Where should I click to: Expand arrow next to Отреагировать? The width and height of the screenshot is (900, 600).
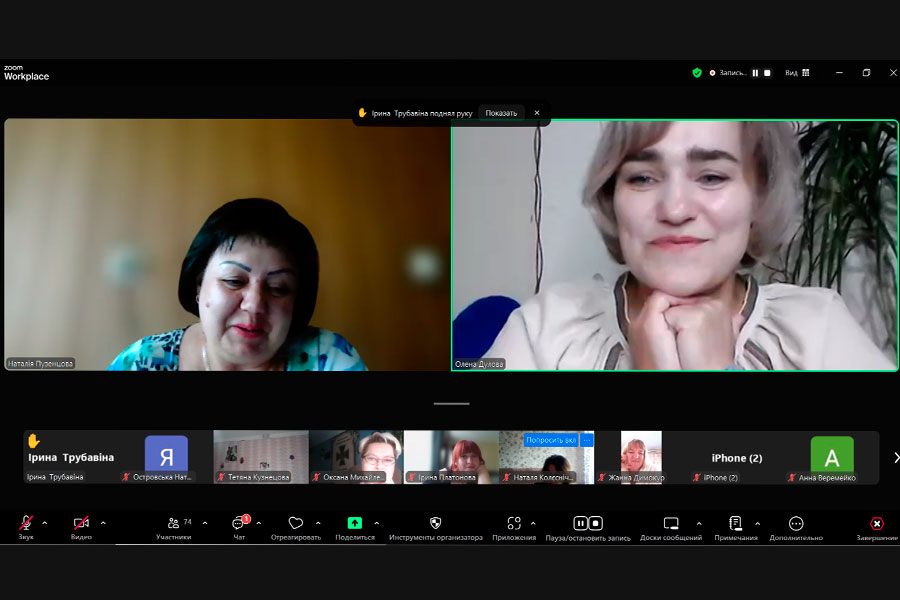pyautogui.click(x=318, y=523)
